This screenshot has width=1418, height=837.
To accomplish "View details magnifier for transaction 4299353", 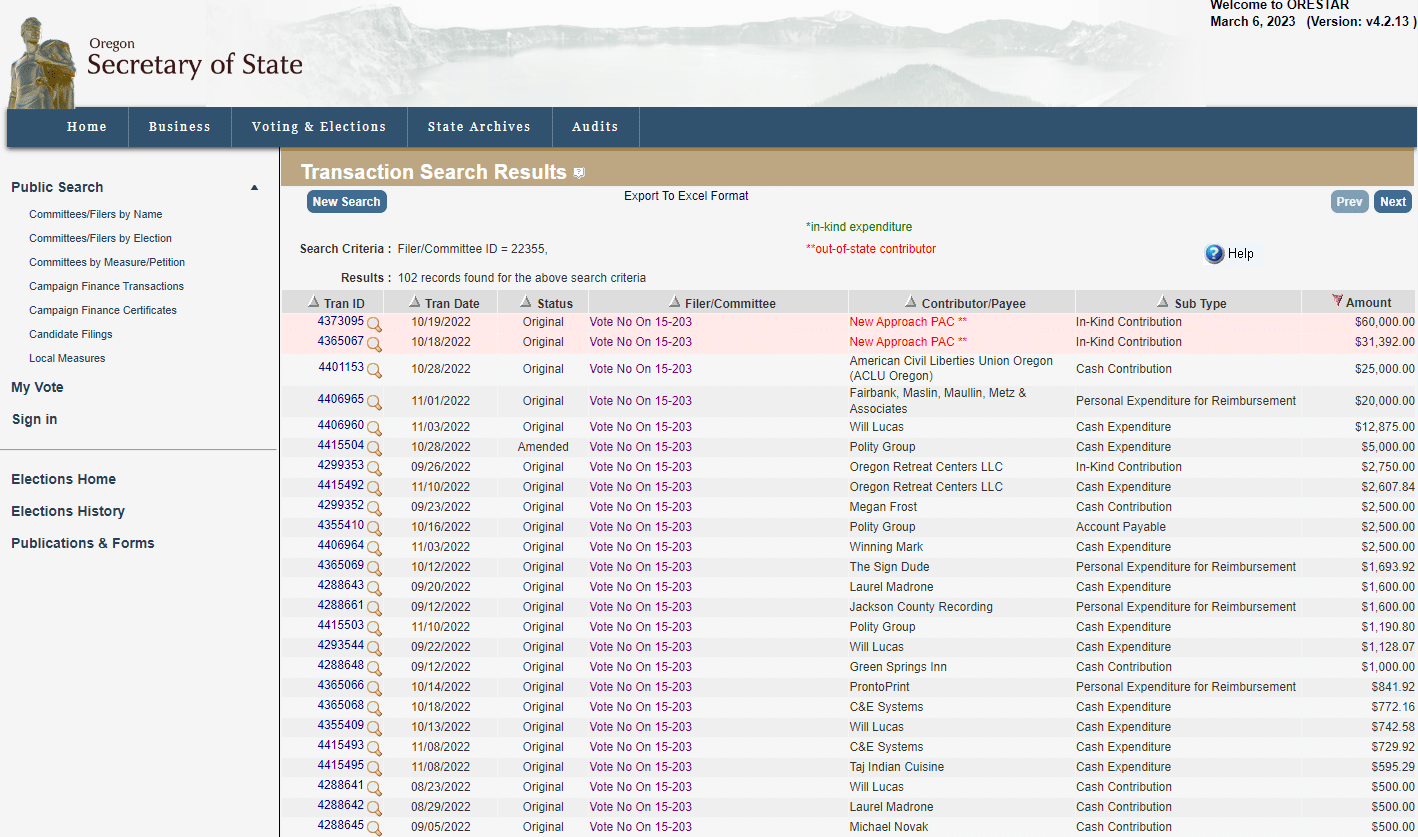I will pos(374,468).
